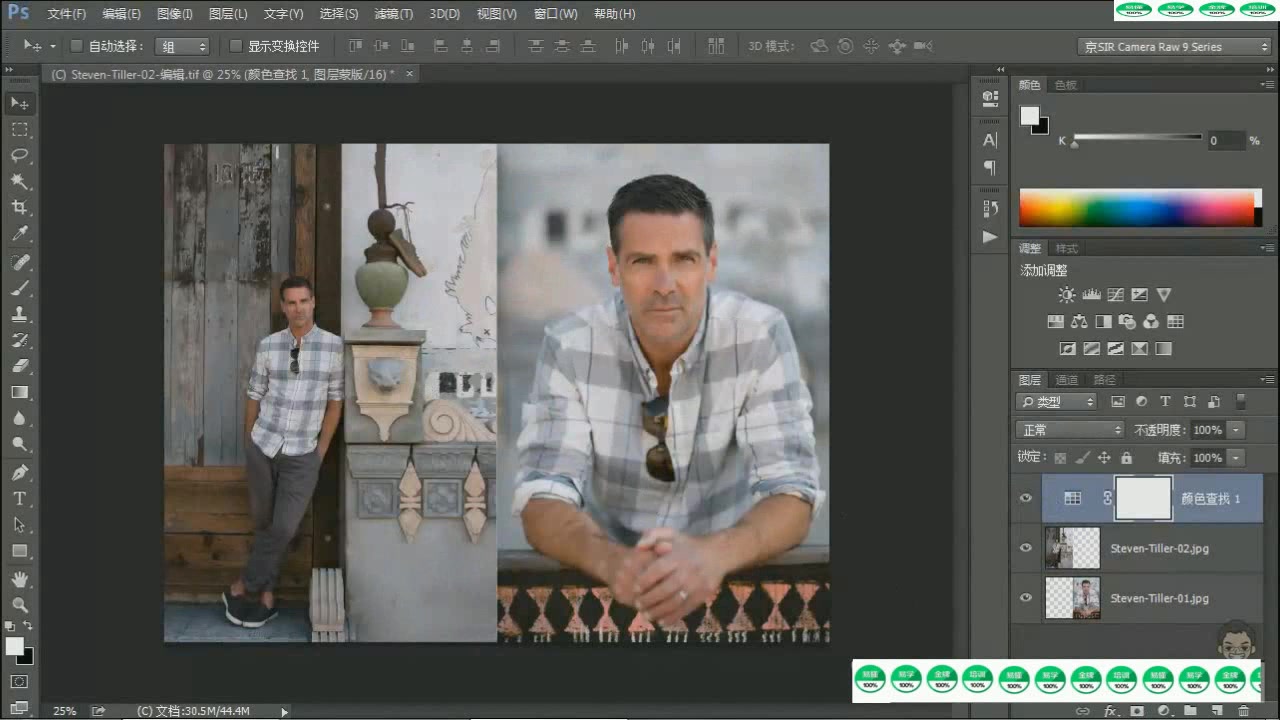Select the Lasso tool
1280x720 pixels.
point(19,156)
